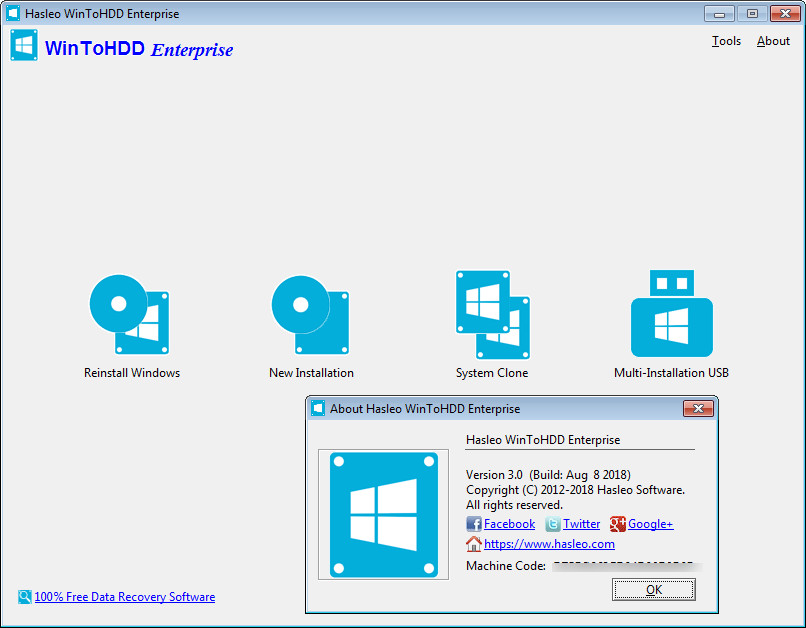
Task: Click the blurred machine code value
Action: pyautogui.click(x=628, y=566)
